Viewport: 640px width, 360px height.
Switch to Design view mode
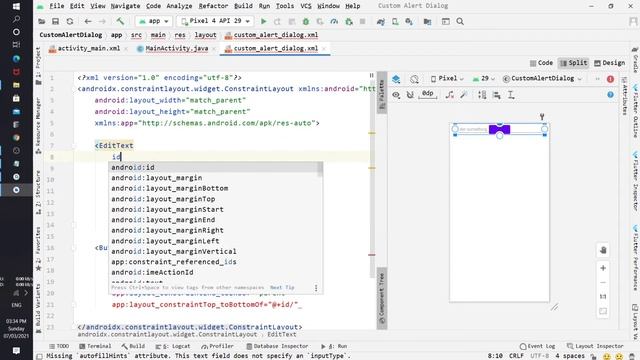pyautogui.click(x=609, y=63)
